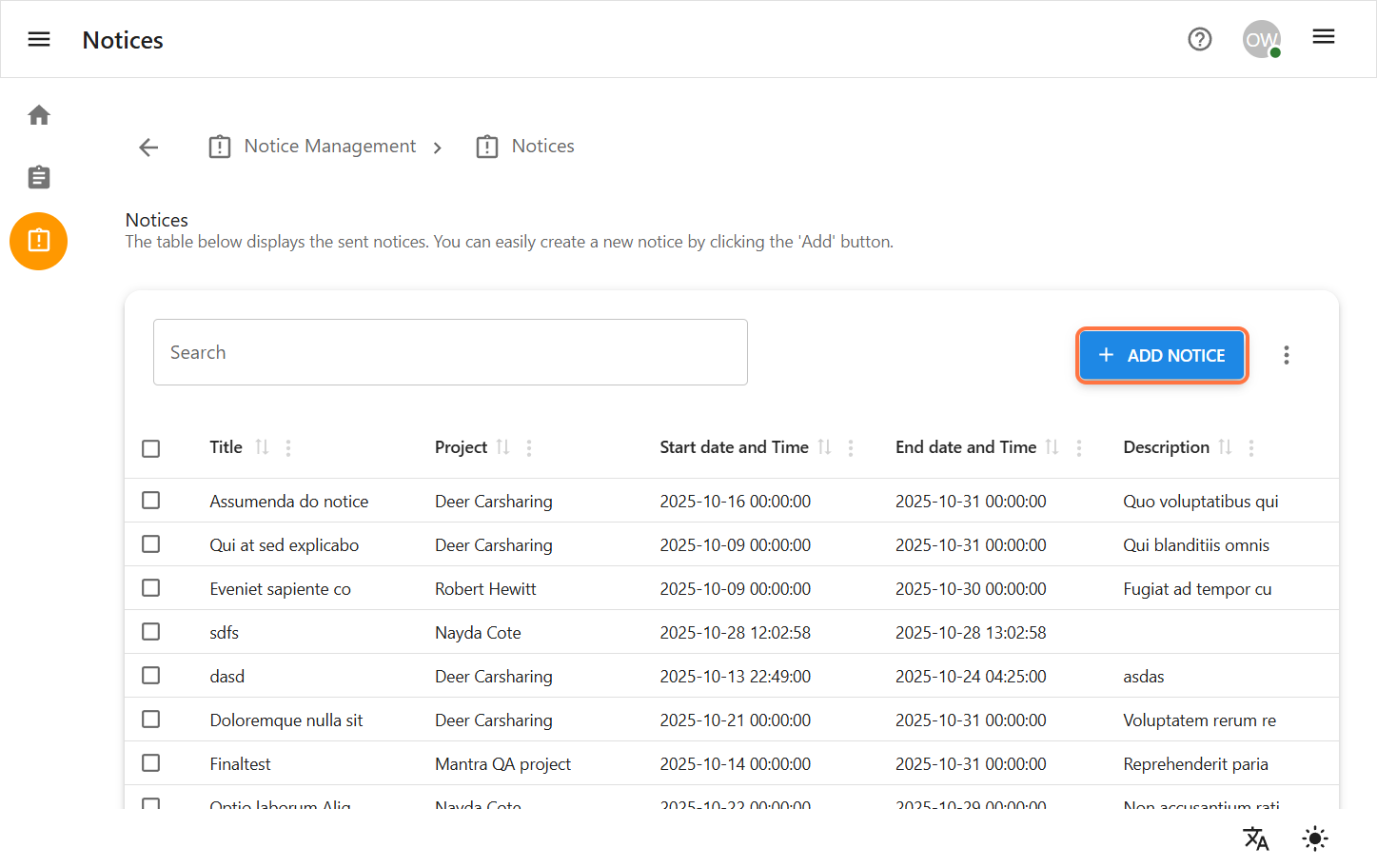
Task: Open the top-right hamburger menu
Action: click(1323, 37)
